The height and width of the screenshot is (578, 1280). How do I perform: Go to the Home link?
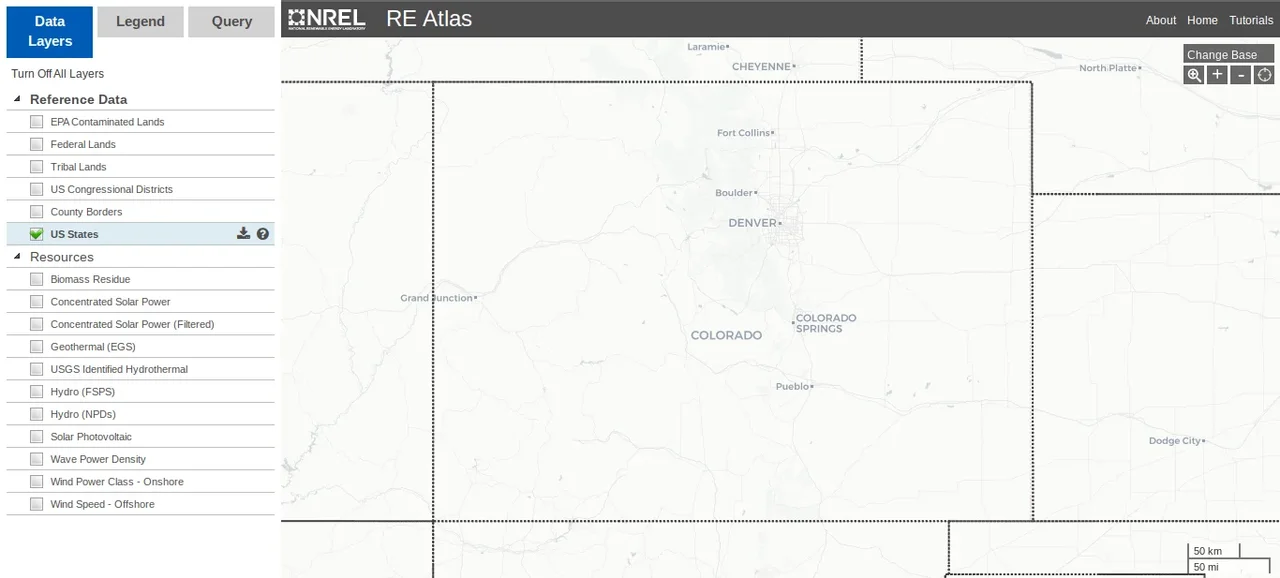pyautogui.click(x=1202, y=20)
